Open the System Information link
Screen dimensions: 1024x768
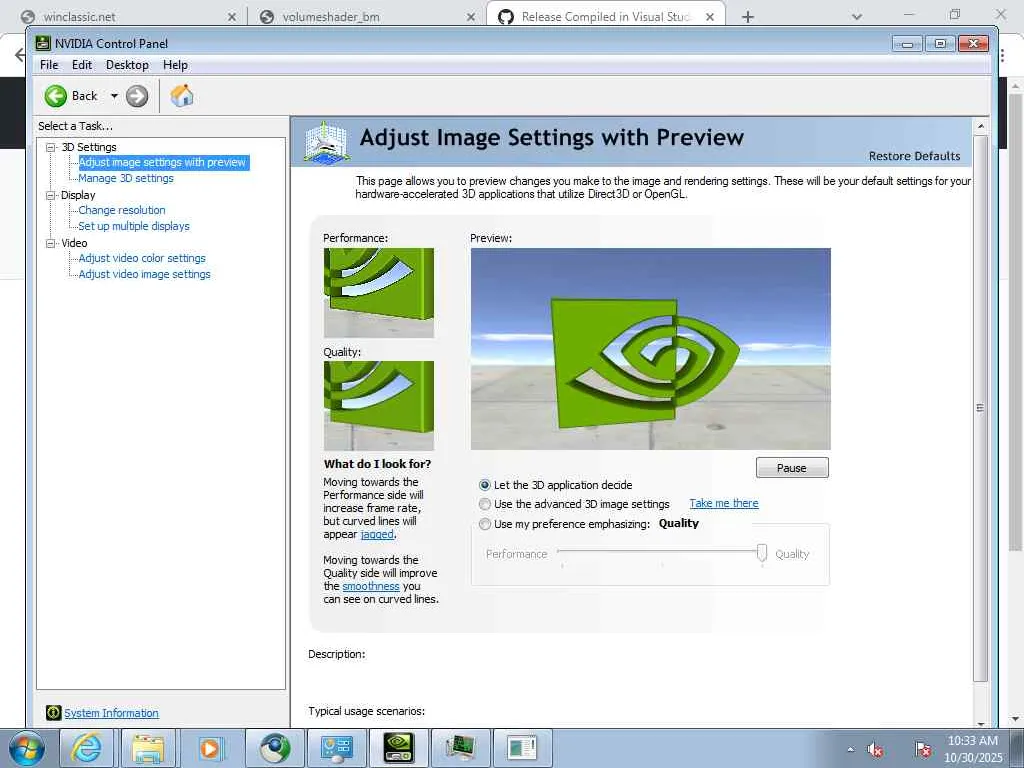coord(111,713)
